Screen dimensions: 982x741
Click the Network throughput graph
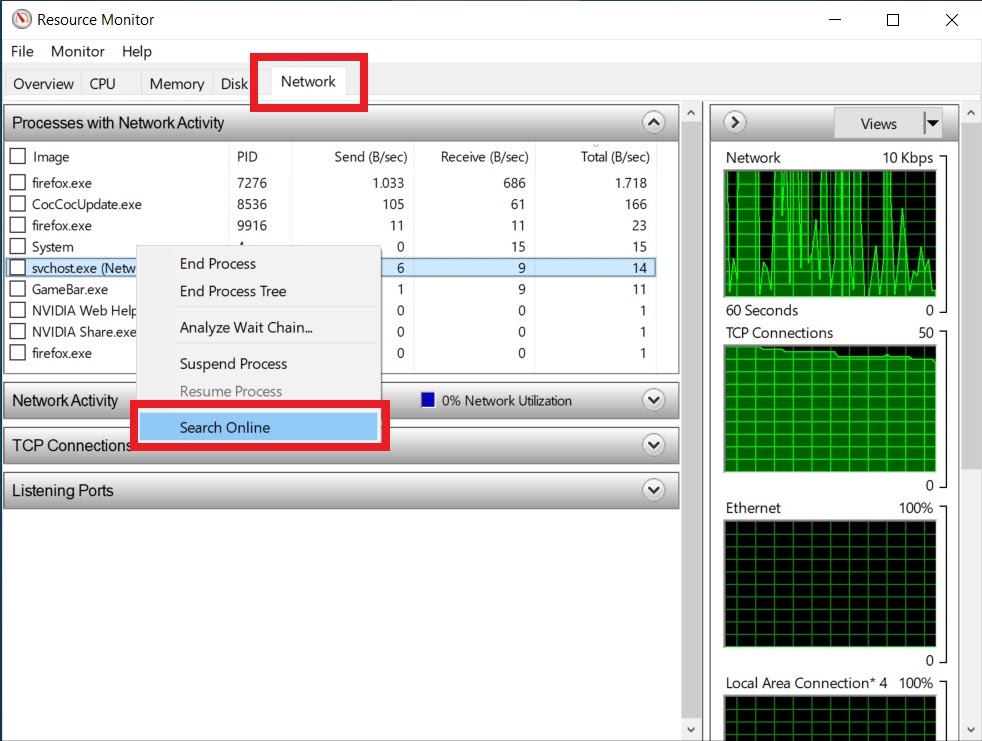coord(830,233)
